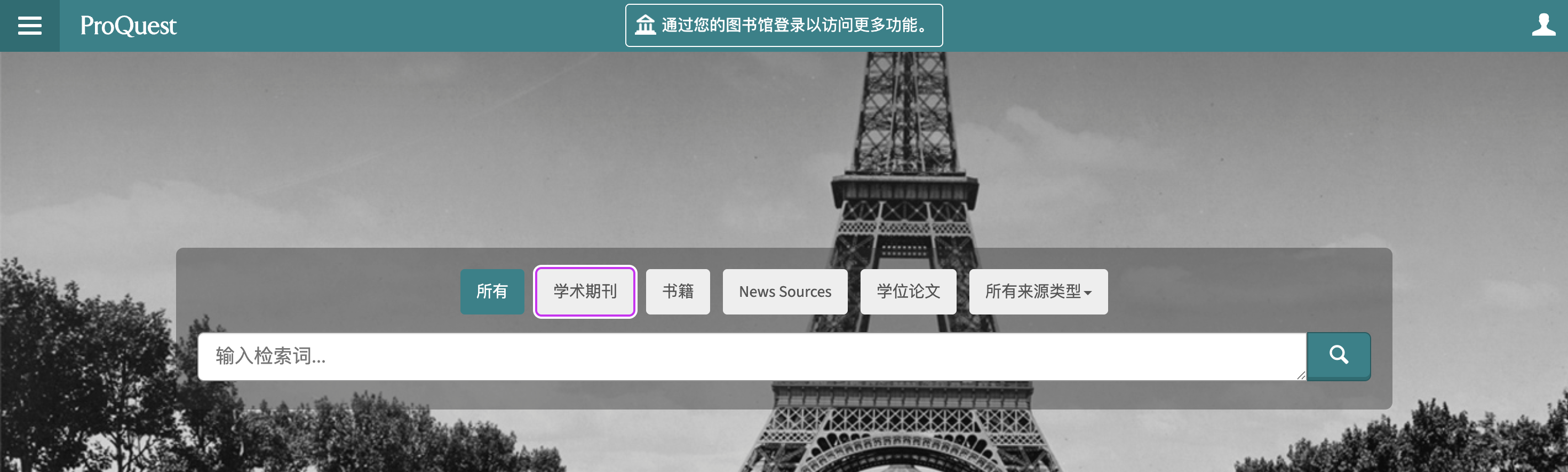Toggle the 学术期刊 source filter
This screenshot has width=1568, height=472.
(584, 292)
